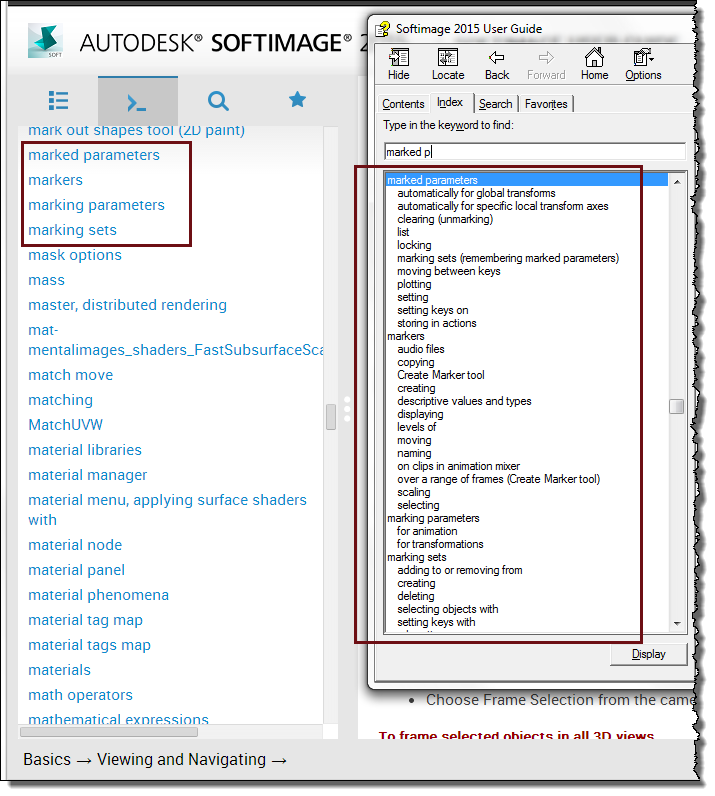This screenshot has height=796, width=715.
Task: Go Back using the arrow icon
Action: click(497, 64)
